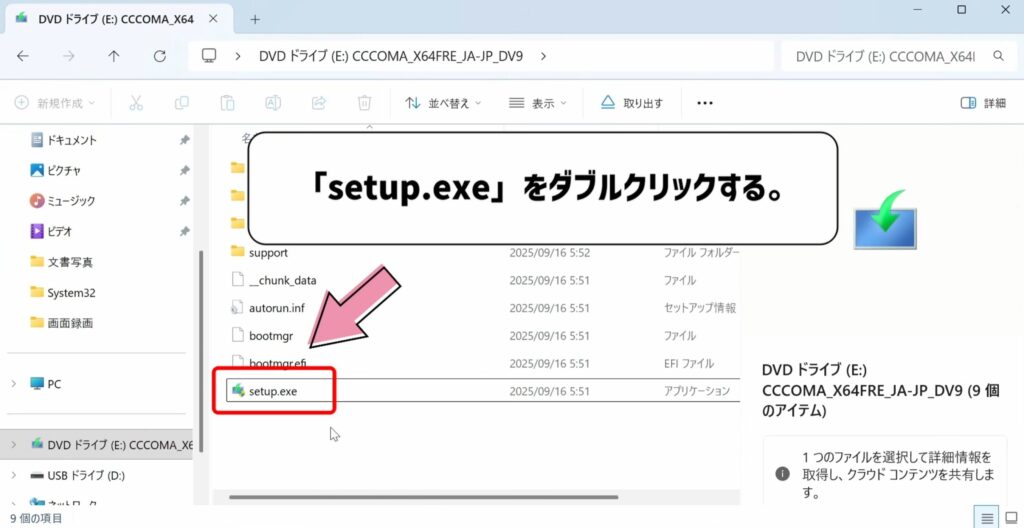Go up one folder level
The image size is (1024, 528).
pyautogui.click(x=114, y=56)
